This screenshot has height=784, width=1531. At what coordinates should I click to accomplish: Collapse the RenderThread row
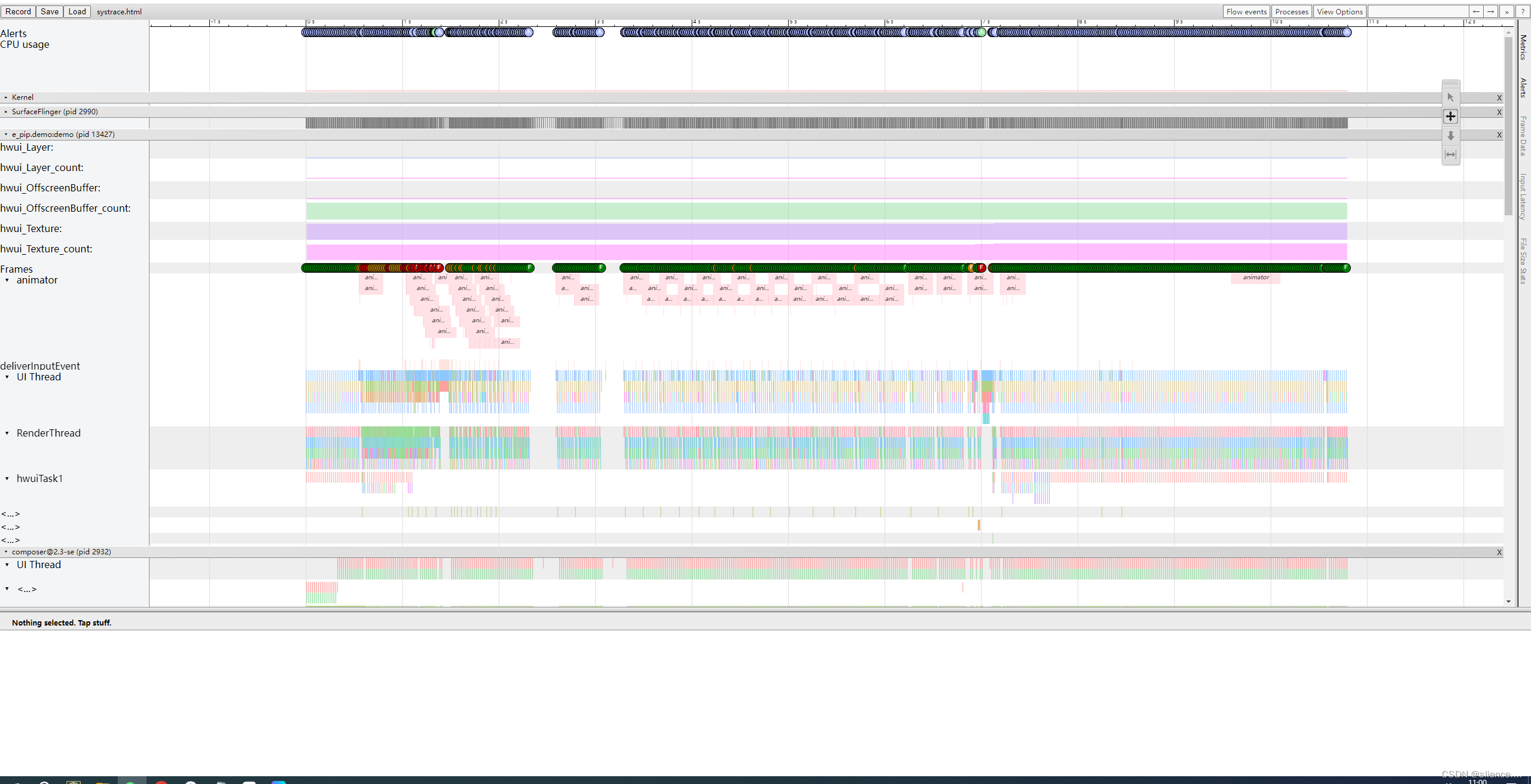[7, 433]
